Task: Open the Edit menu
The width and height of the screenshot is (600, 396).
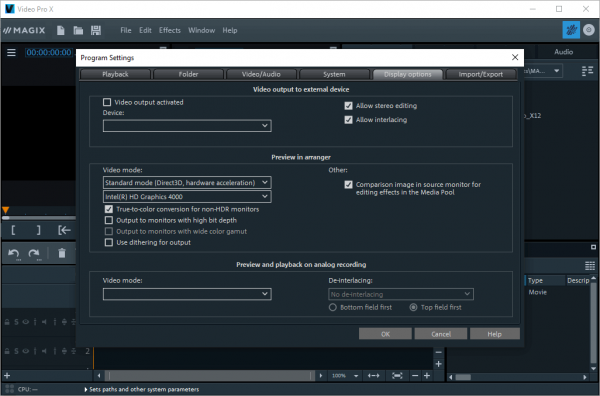Action: [145, 30]
